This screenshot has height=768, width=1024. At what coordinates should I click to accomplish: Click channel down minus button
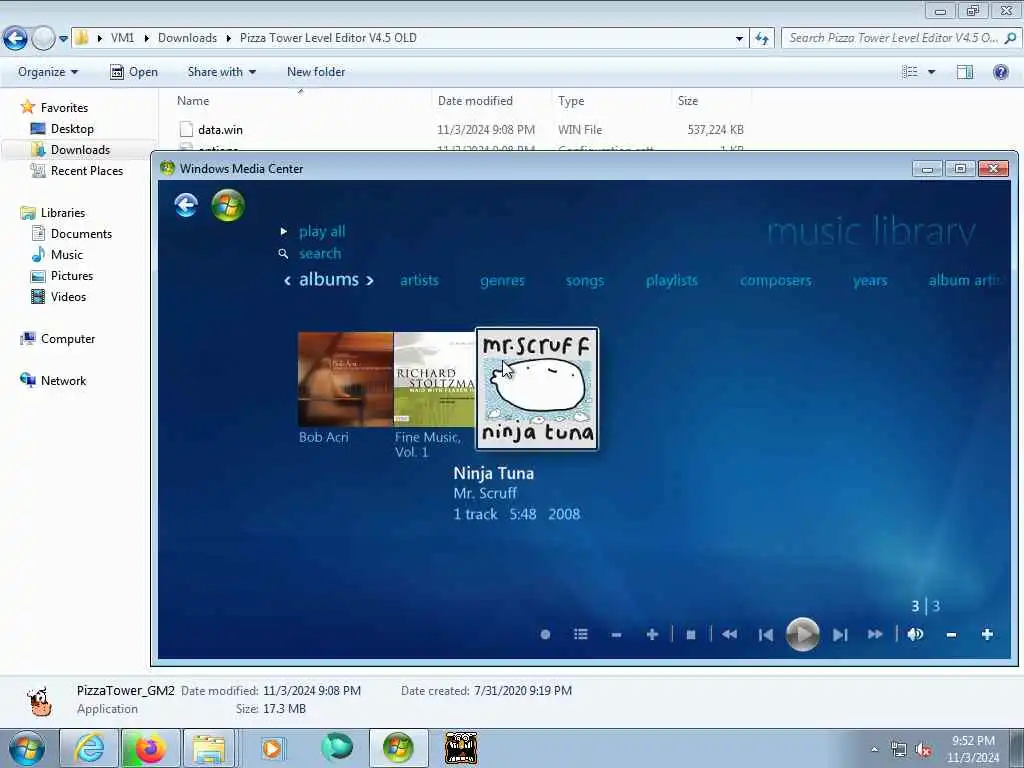pos(616,634)
